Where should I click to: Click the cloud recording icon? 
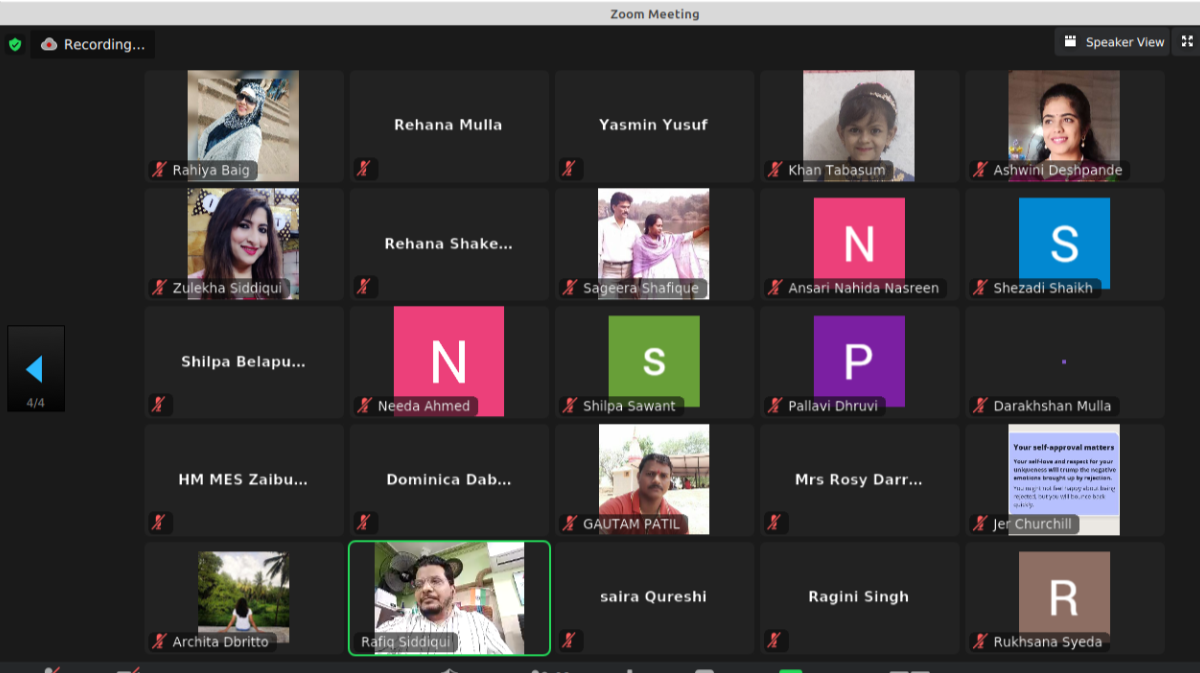tap(48, 44)
